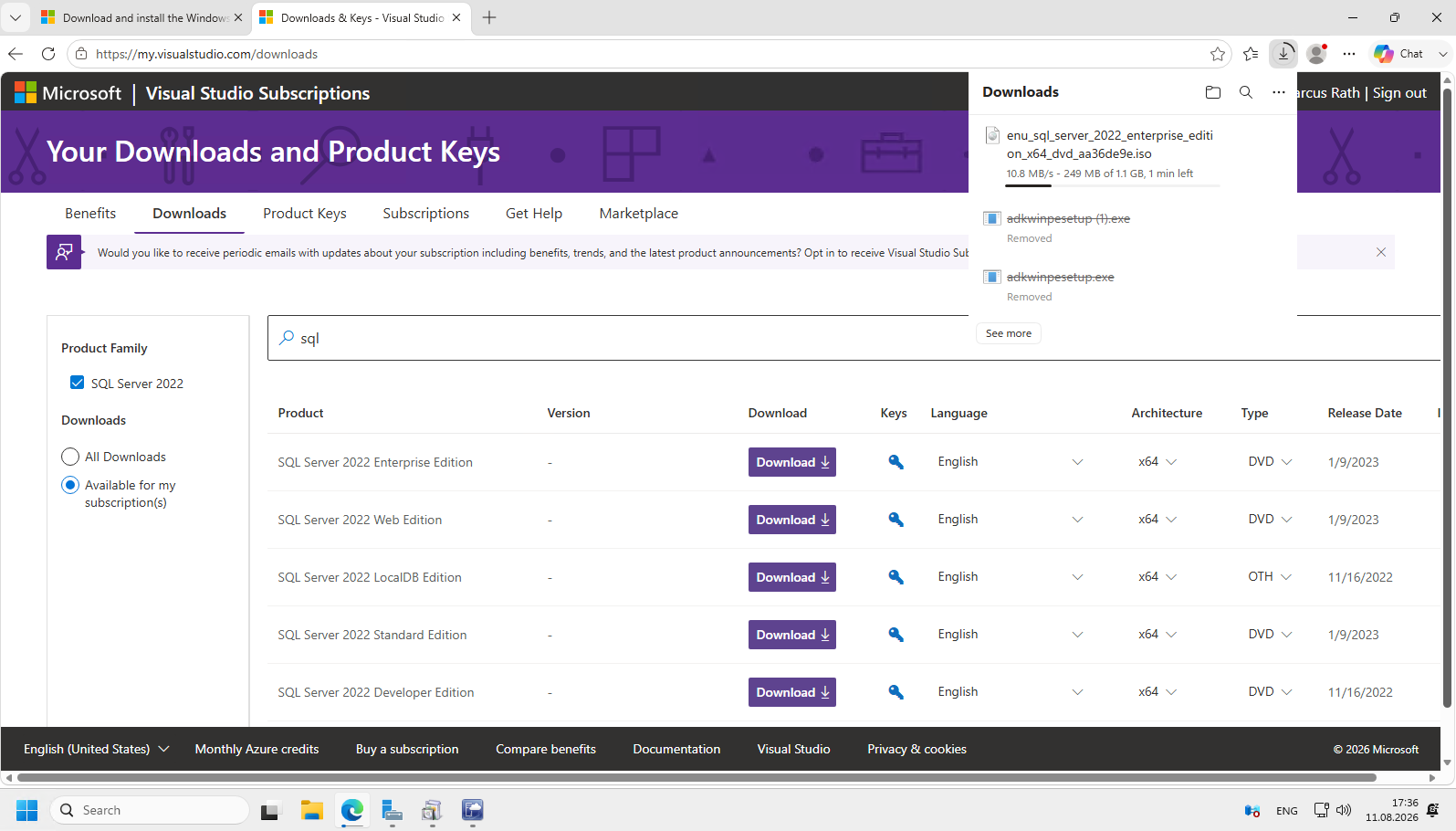Open the Downloads folder icon in Downloads panel
1456x831 pixels.
pyautogui.click(x=1212, y=92)
